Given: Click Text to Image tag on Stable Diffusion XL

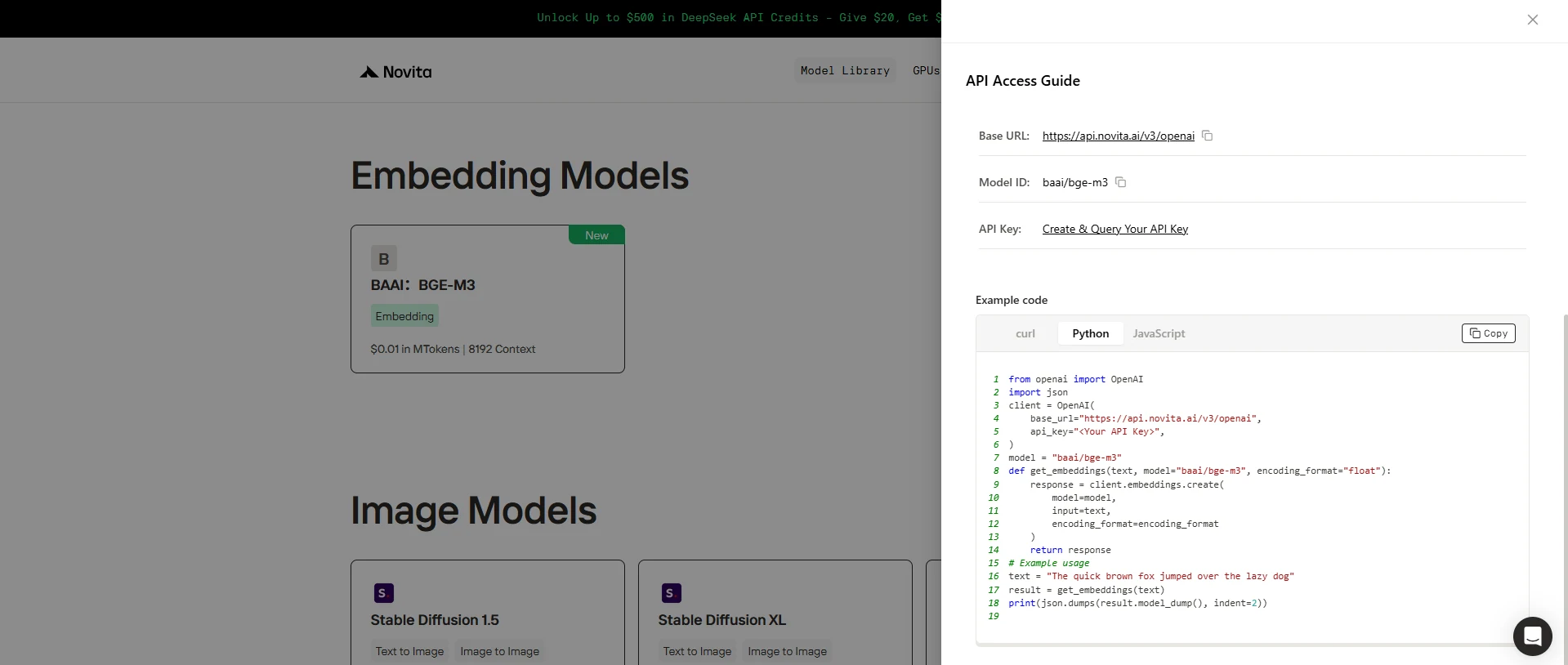Looking at the screenshot, I should (697, 651).
